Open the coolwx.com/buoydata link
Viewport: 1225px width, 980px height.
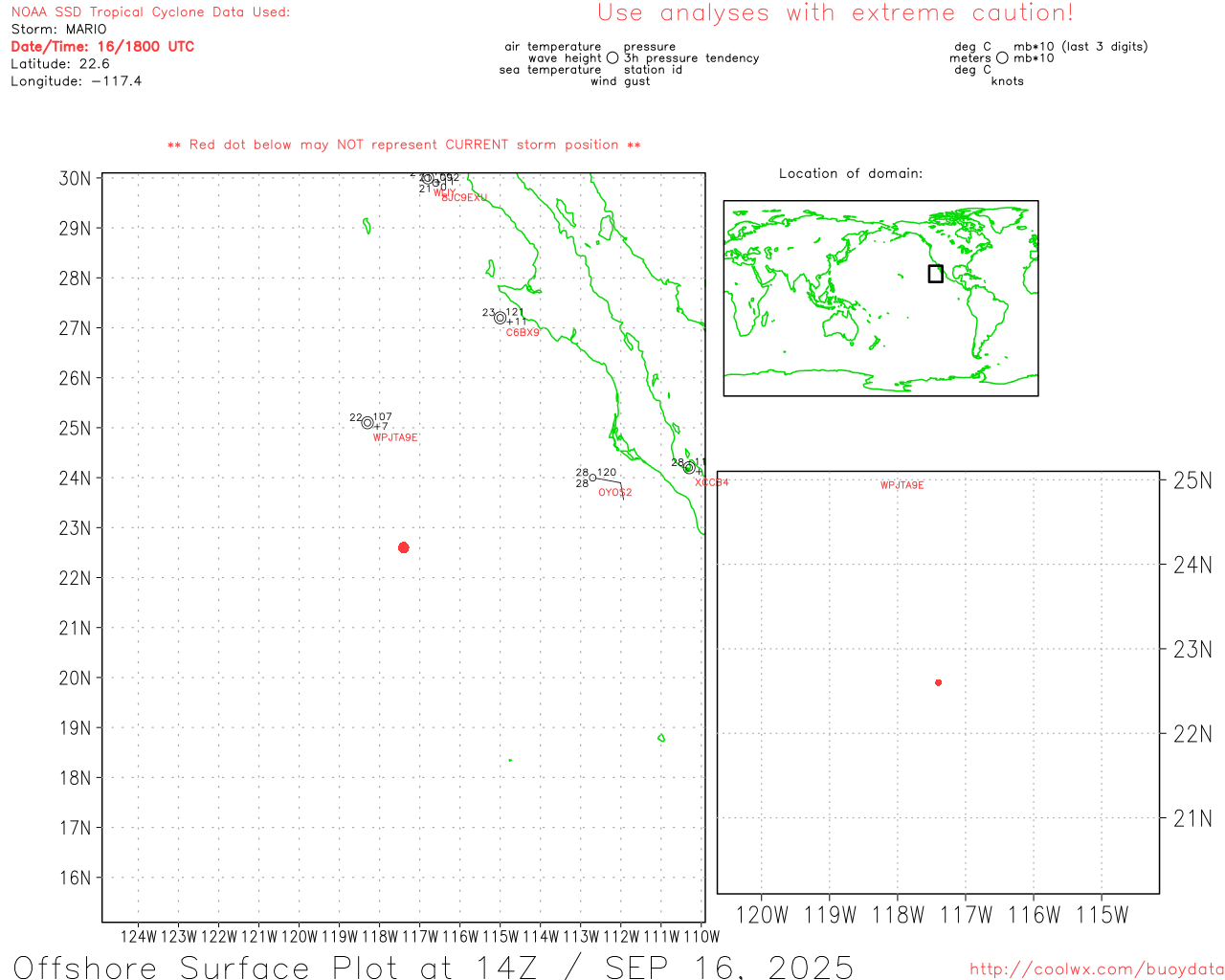coord(1097,969)
